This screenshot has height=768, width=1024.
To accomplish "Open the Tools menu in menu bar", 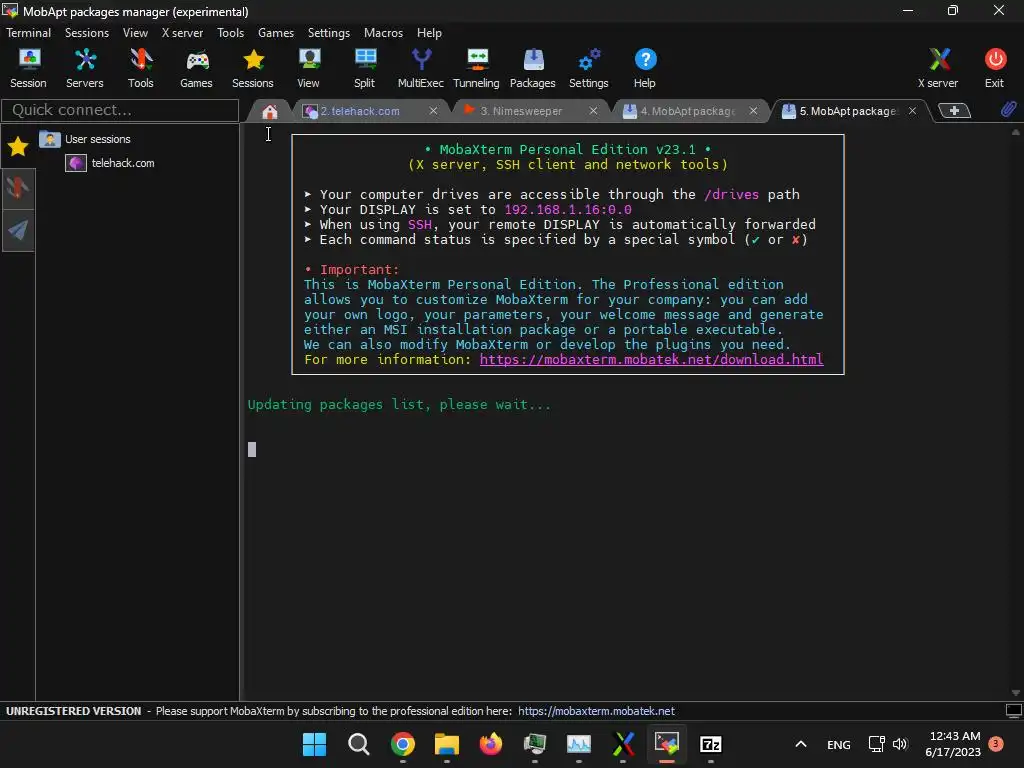I will (231, 33).
